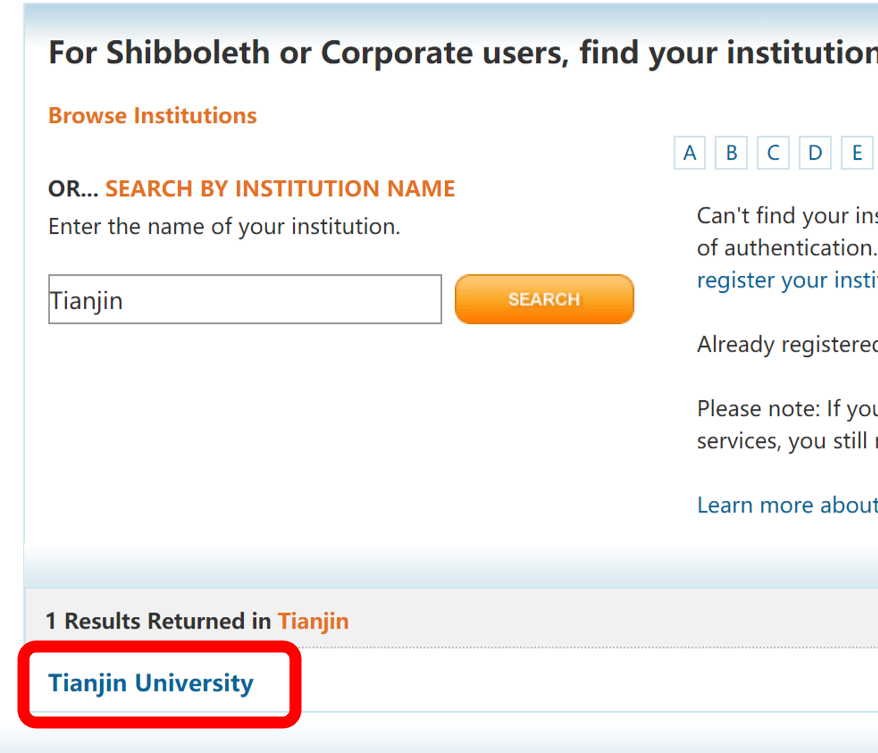Browse institutions starting with letter A
Image resolution: width=878 pixels, height=753 pixels.
click(x=689, y=153)
